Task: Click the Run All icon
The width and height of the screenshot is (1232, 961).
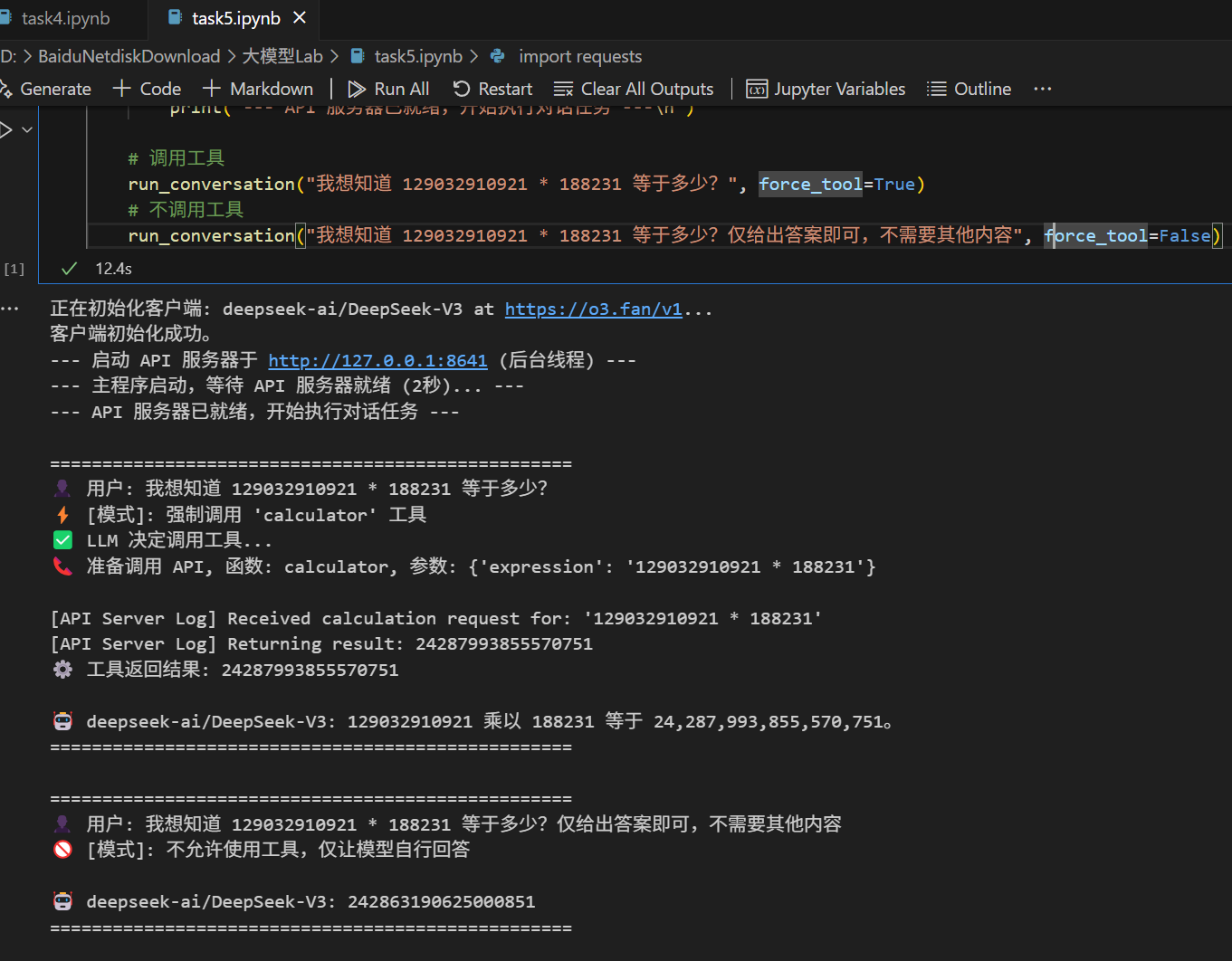Action: click(x=356, y=88)
